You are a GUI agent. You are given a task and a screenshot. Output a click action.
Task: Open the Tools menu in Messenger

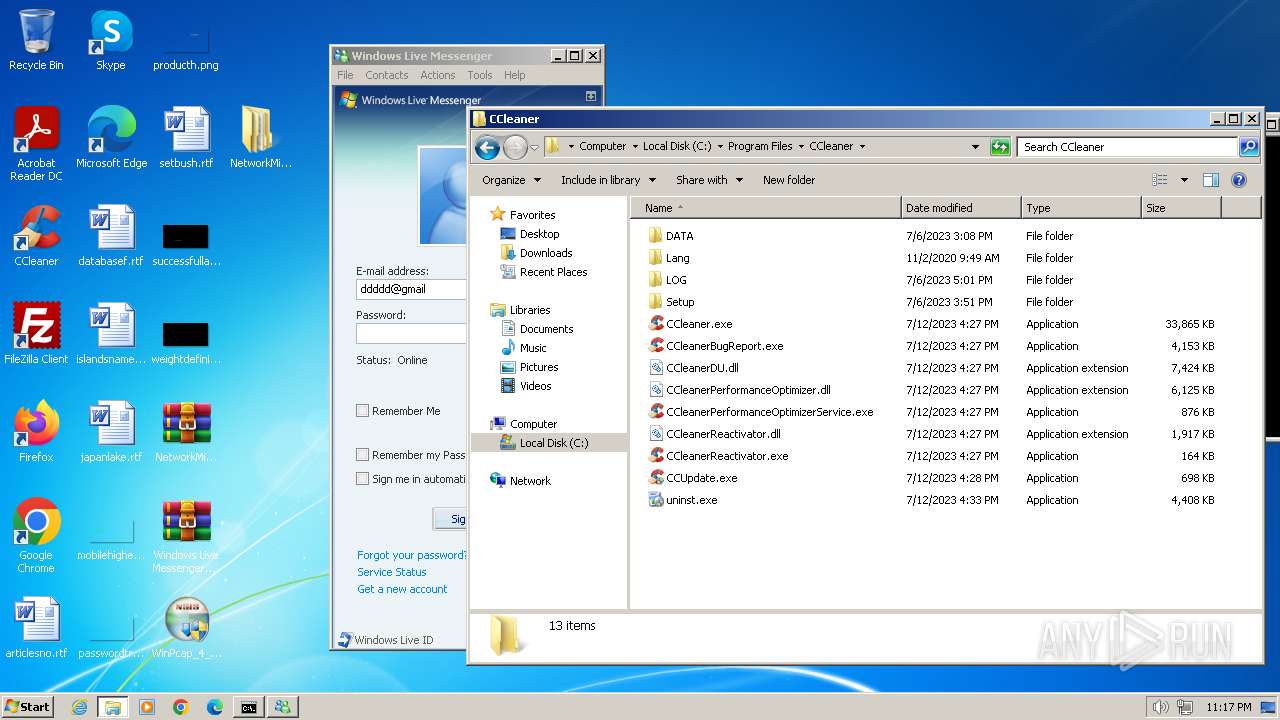(x=479, y=75)
